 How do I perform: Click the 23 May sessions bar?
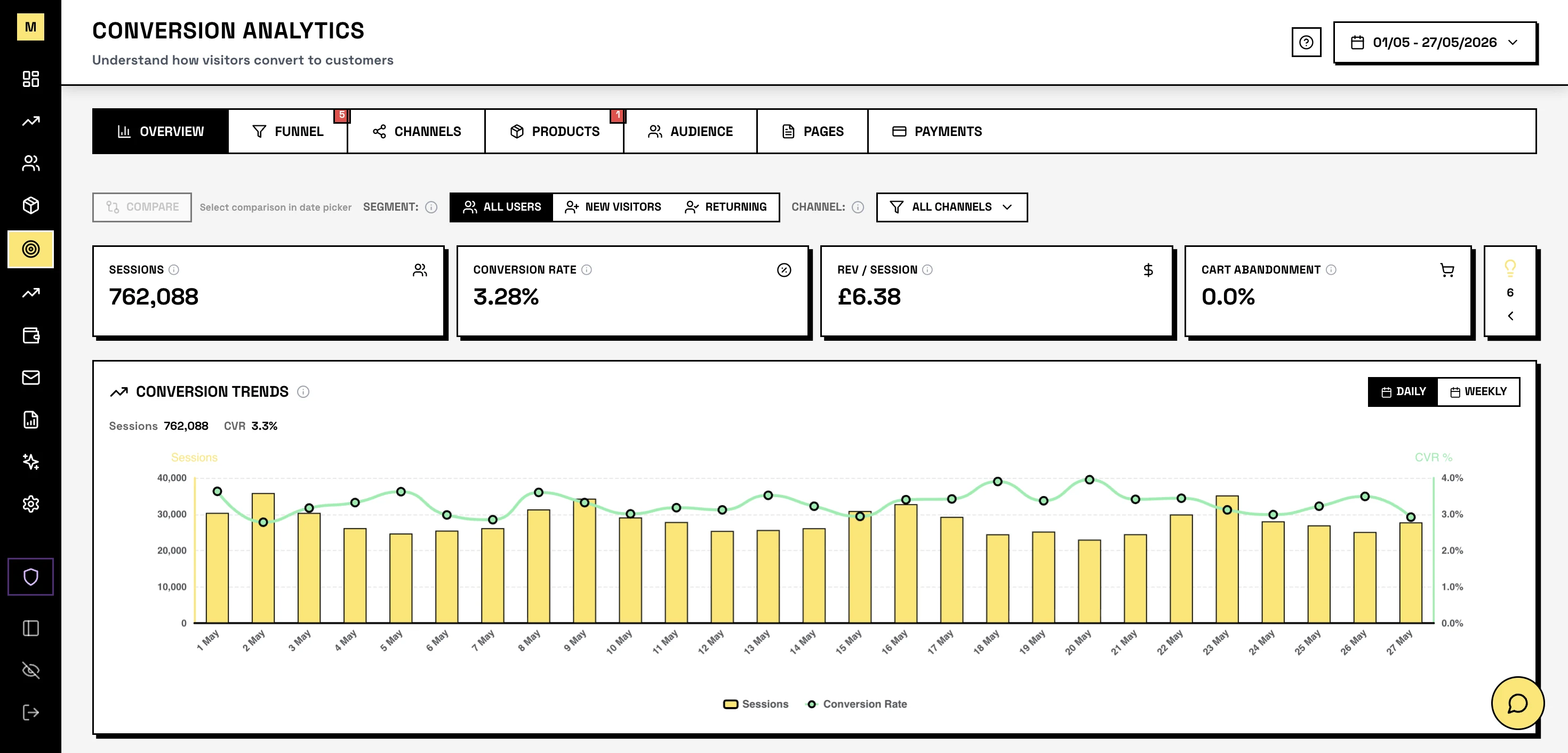1227,559
